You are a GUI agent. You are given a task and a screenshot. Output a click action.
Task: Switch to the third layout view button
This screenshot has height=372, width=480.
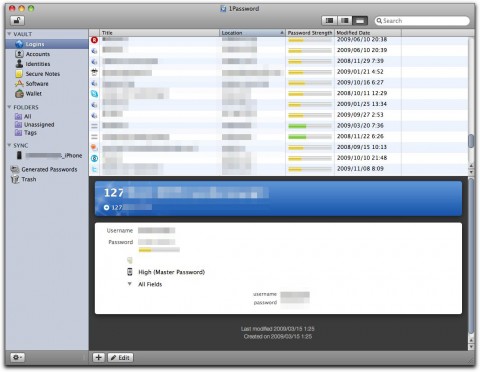[360, 21]
